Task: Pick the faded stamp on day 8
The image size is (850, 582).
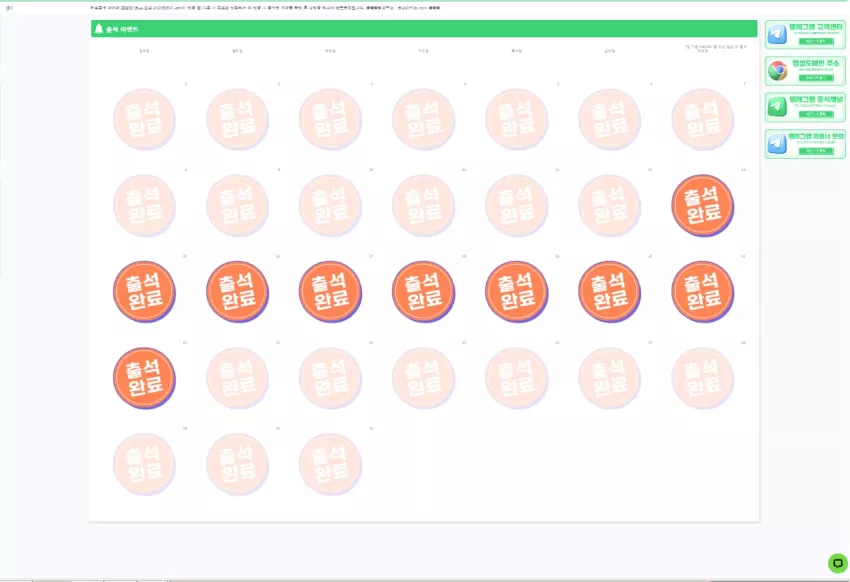Action: pos(144,205)
